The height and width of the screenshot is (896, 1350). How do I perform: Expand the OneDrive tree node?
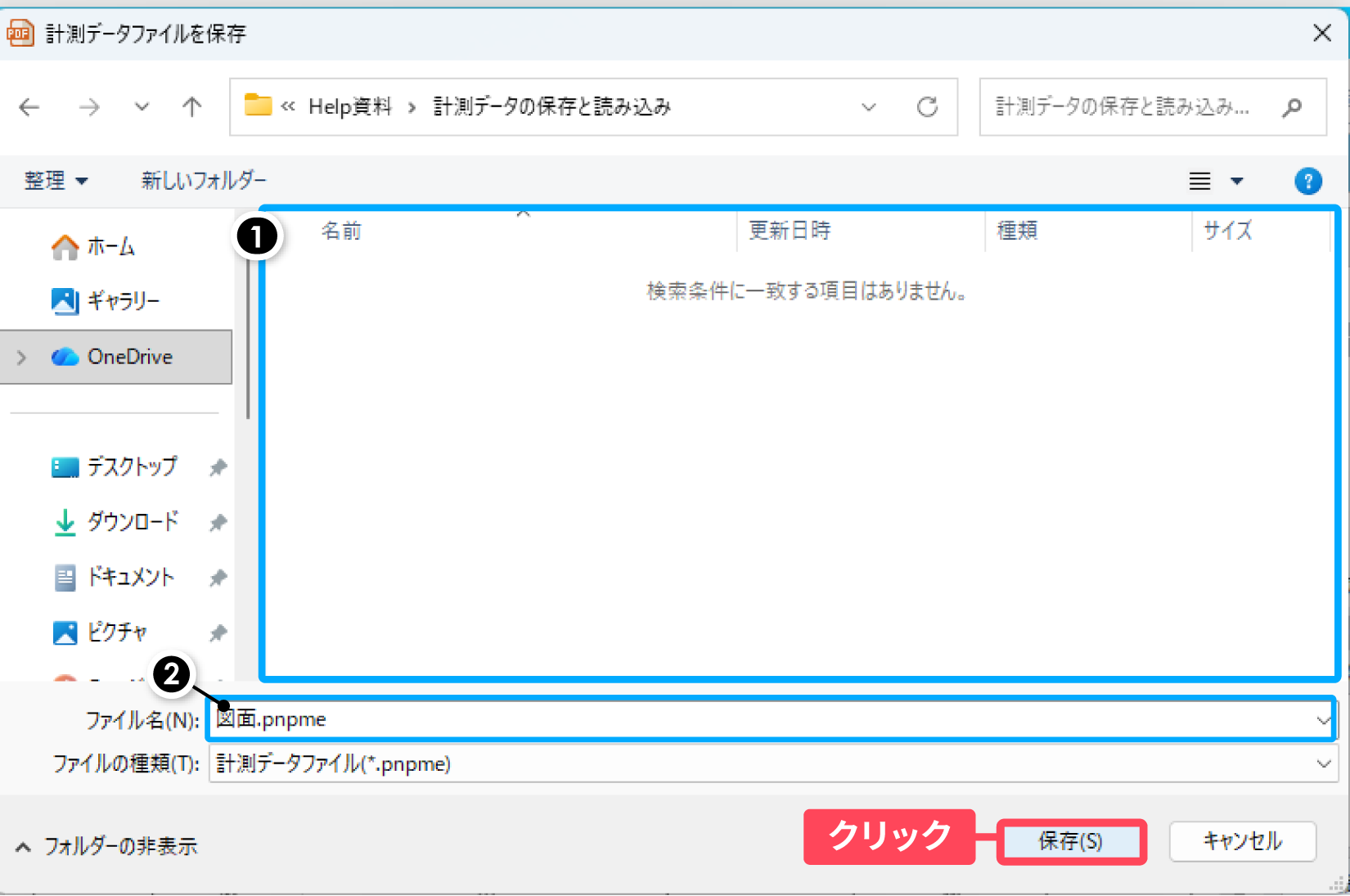21,357
